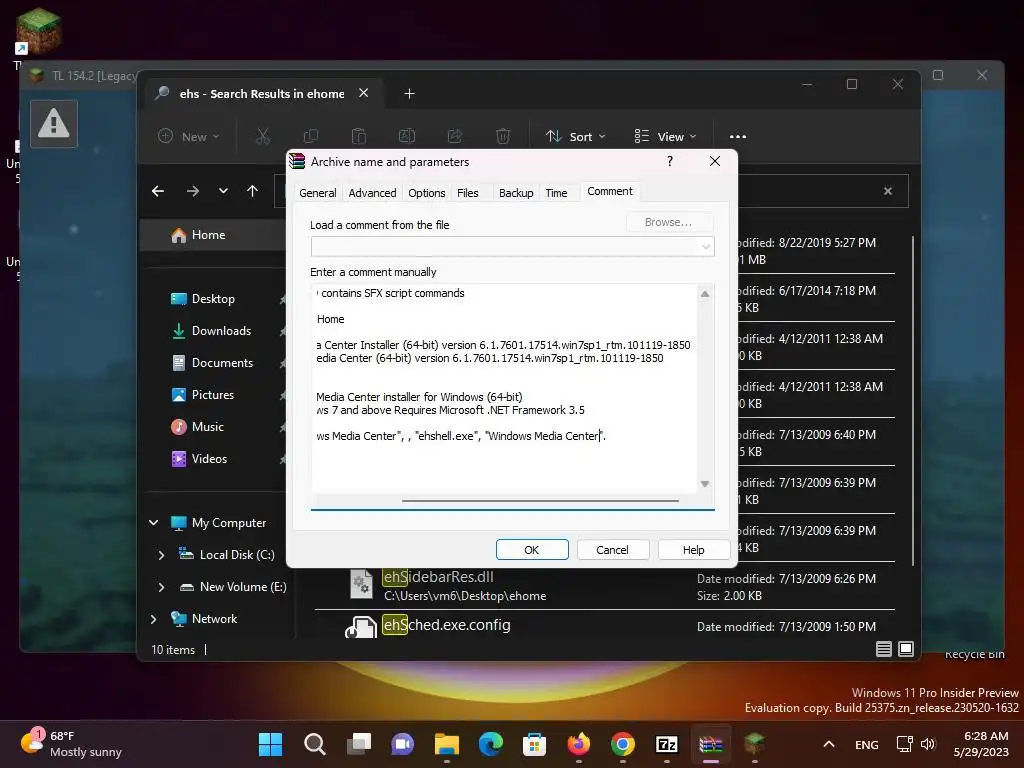Open Task View from the taskbar
The image size is (1024, 768).
tap(359, 744)
